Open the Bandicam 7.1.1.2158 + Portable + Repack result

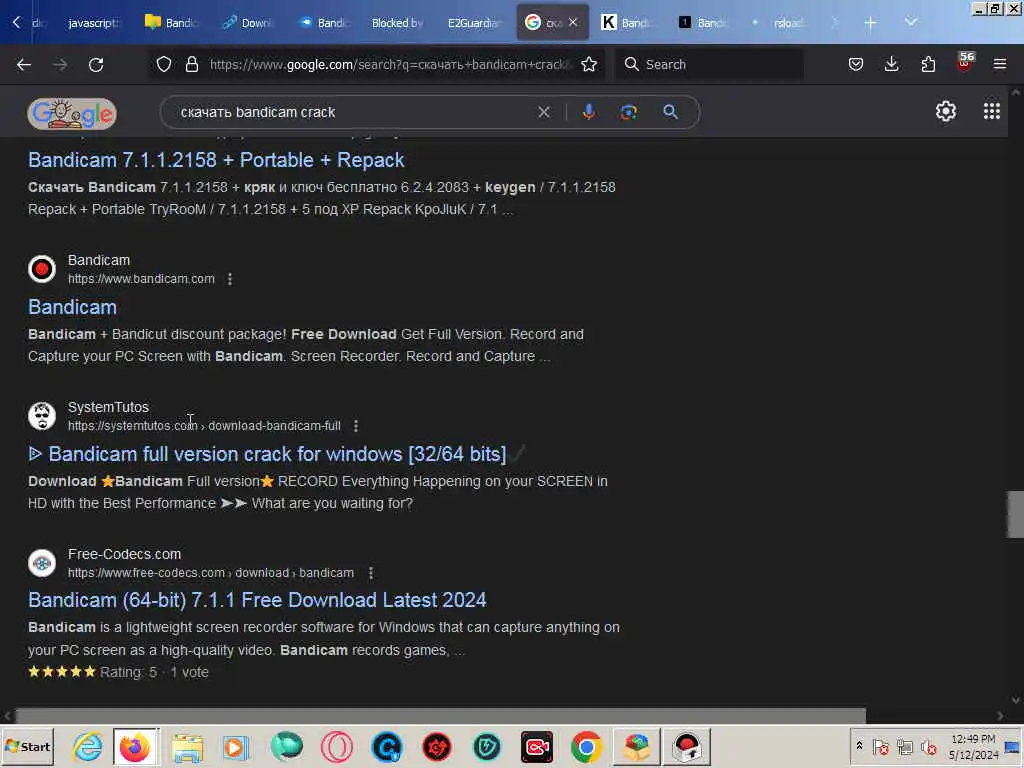pos(216,160)
